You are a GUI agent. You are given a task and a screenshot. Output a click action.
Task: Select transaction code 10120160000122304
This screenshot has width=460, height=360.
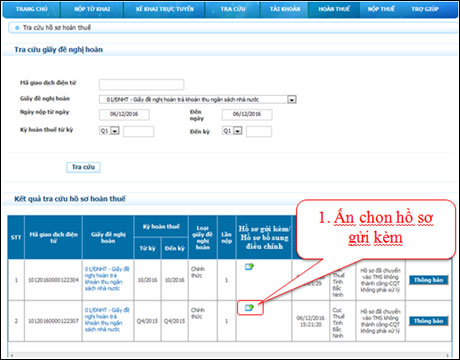53,280
